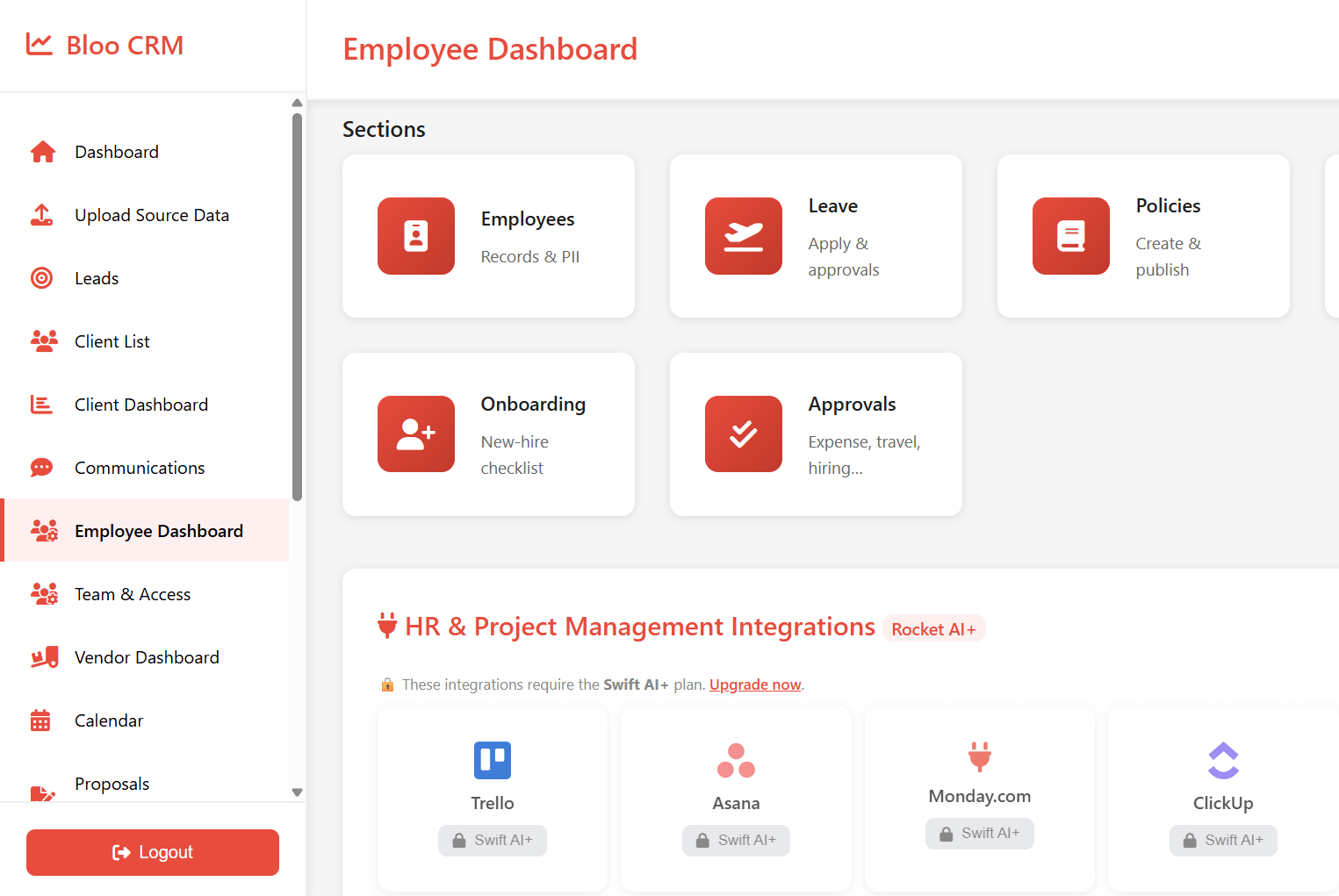The height and width of the screenshot is (896, 1339).
Task: Click the Rocket AI+ badge
Action: click(934, 629)
